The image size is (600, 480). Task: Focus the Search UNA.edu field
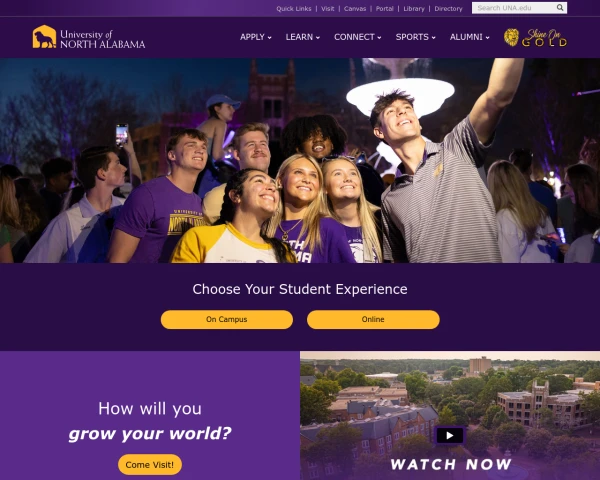(x=515, y=8)
